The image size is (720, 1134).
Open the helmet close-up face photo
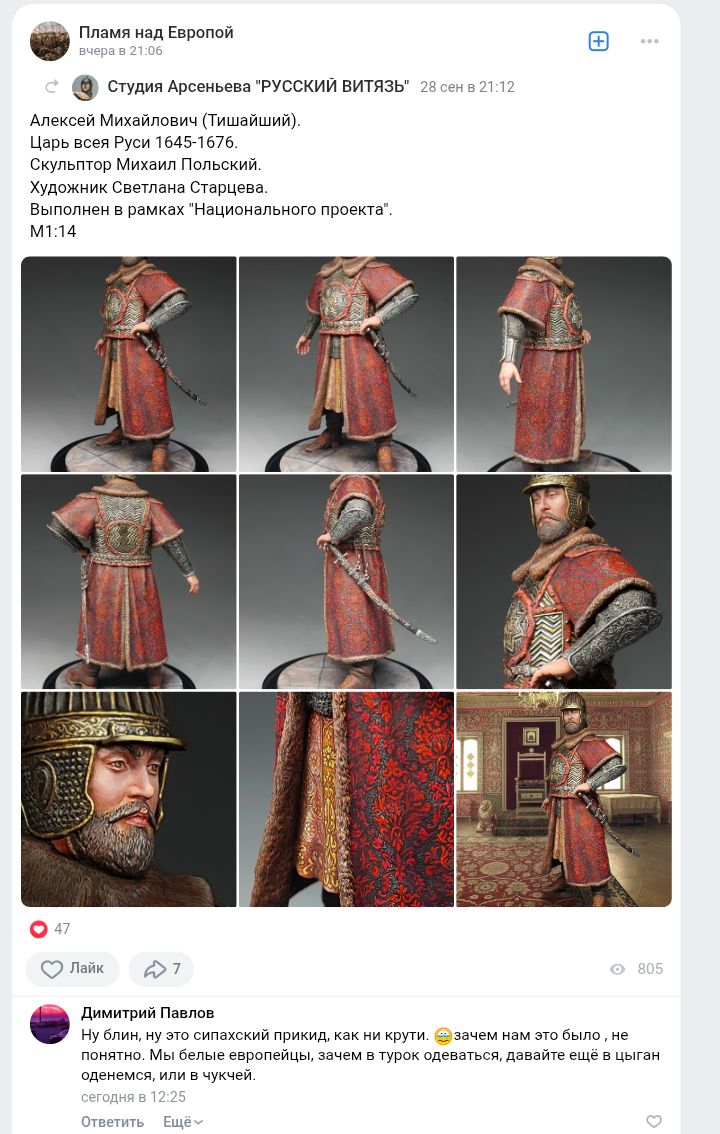(129, 799)
